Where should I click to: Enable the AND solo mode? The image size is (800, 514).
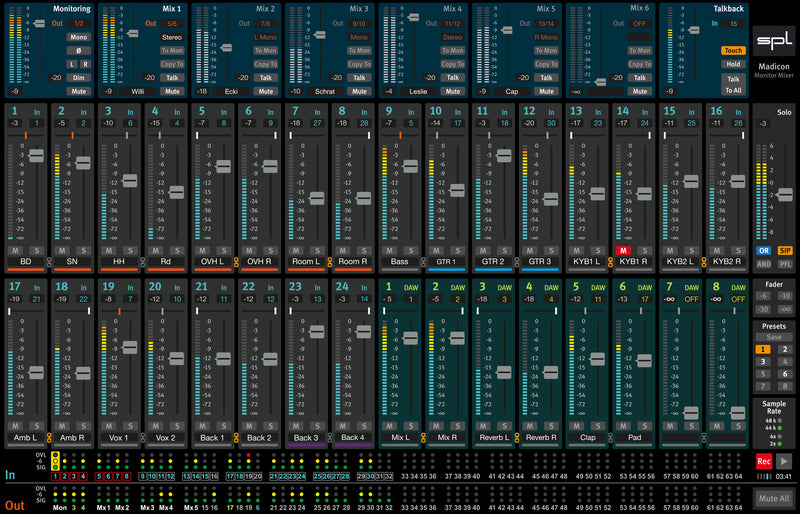(x=763, y=264)
